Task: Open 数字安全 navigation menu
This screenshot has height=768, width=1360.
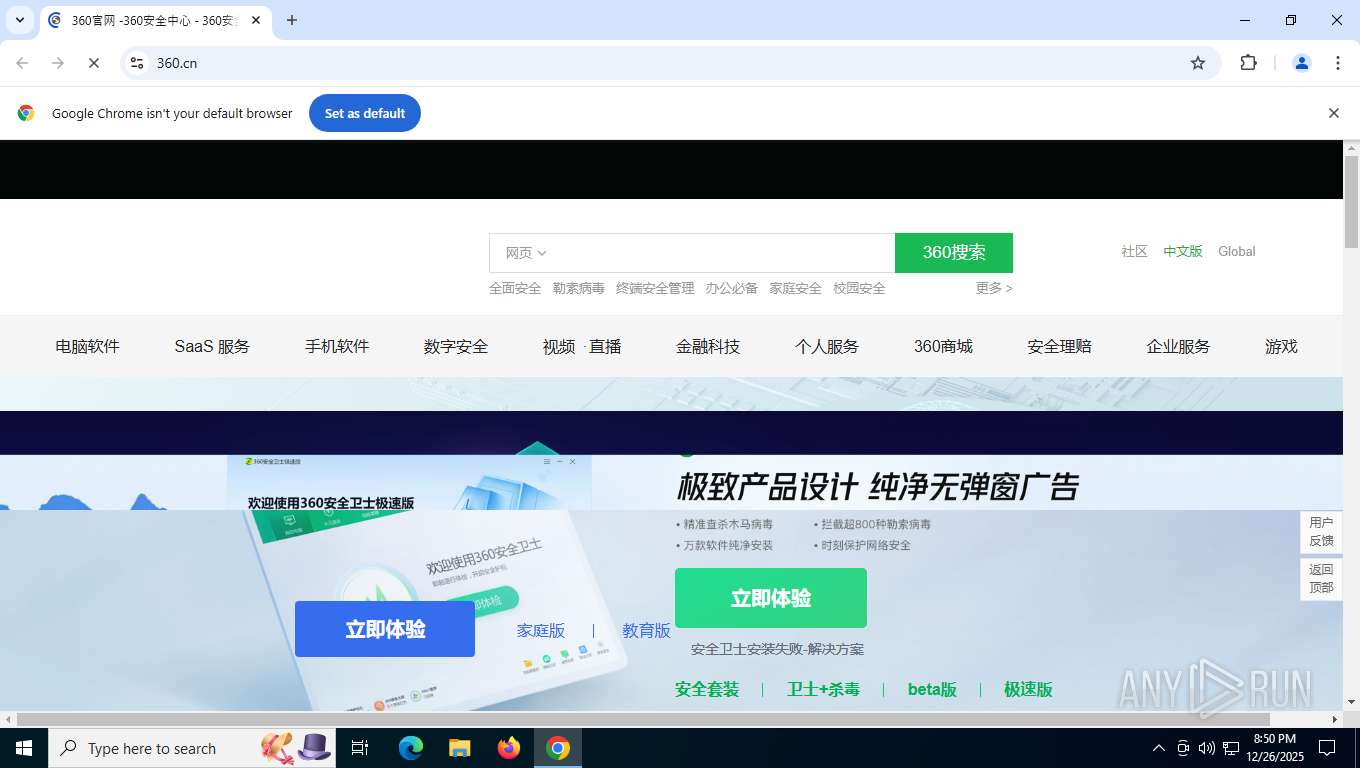Action: pyautogui.click(x=456, y=347)
